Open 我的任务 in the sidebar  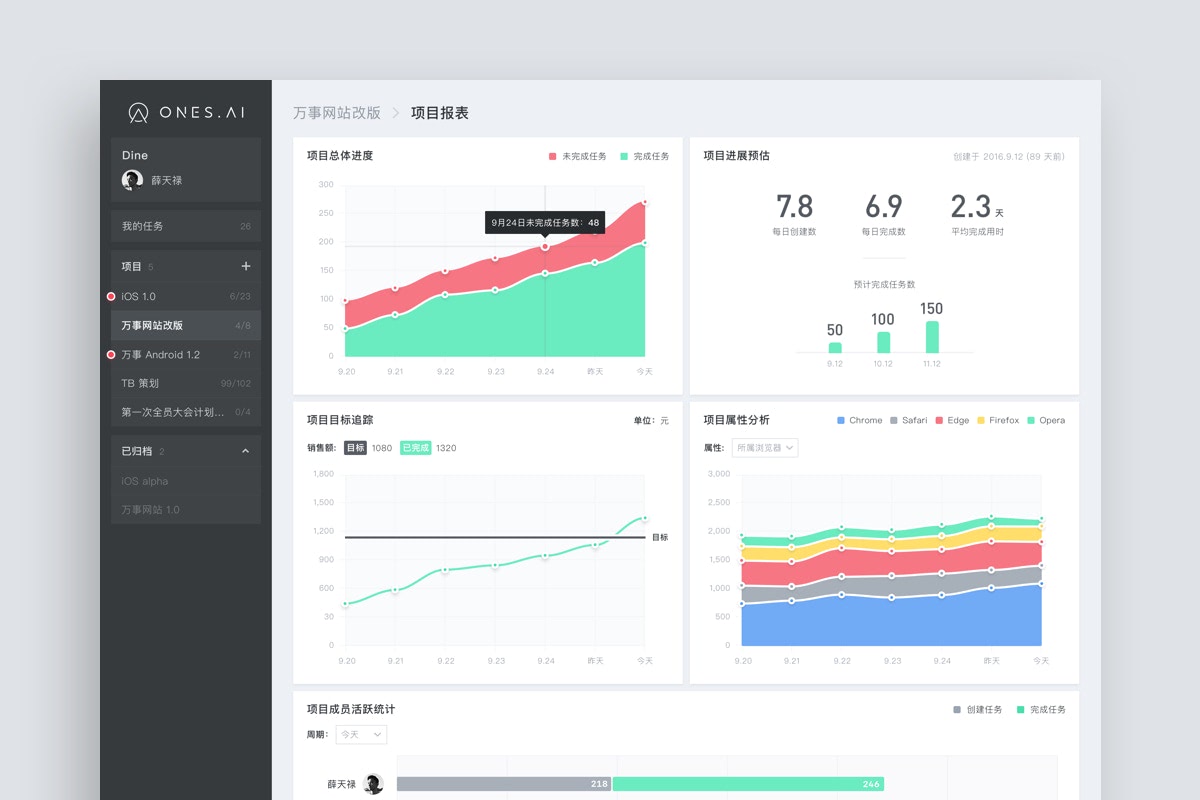click(186, 226)
